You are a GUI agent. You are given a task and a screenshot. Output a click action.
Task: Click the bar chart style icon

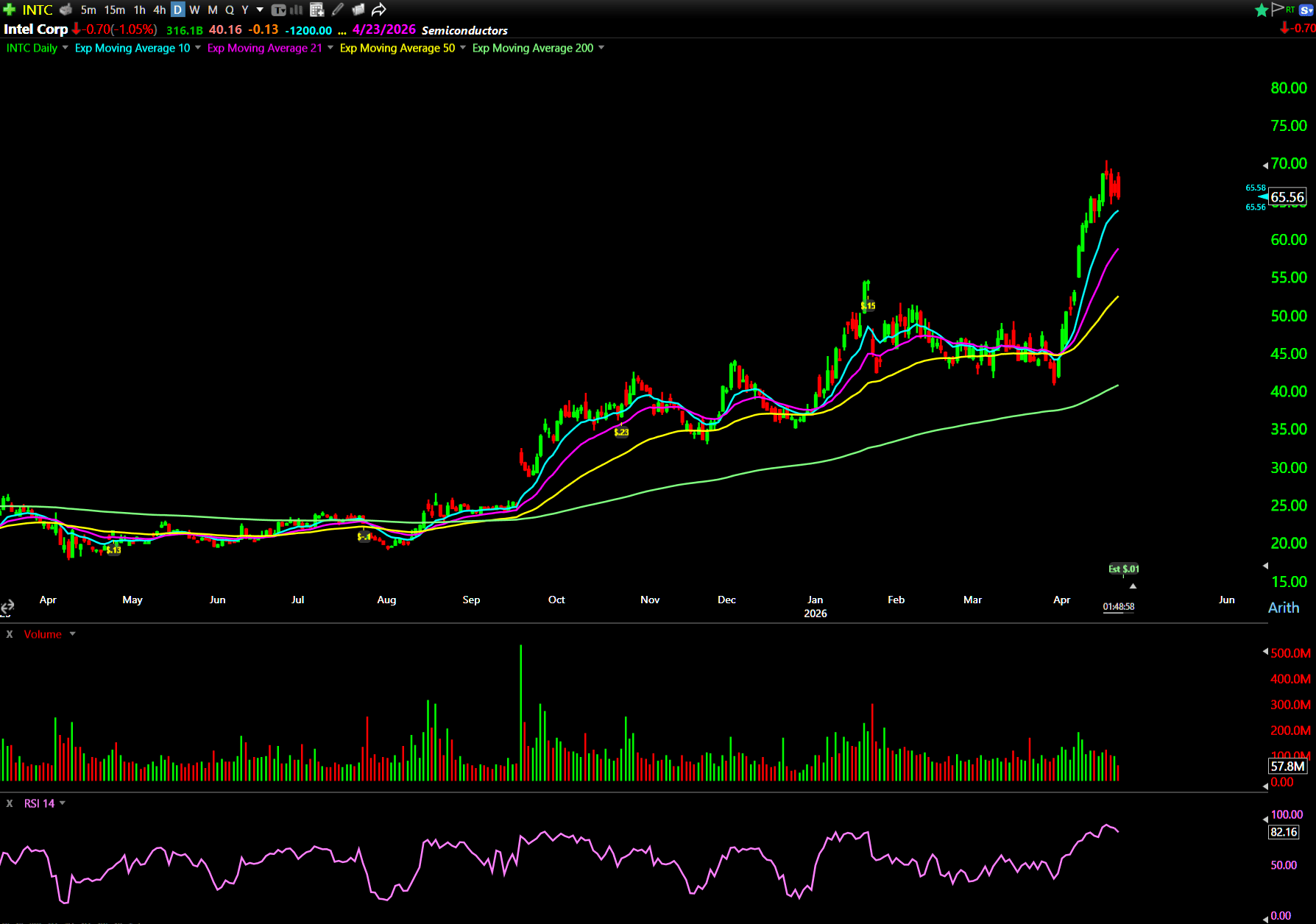click(x=297, y=10)
